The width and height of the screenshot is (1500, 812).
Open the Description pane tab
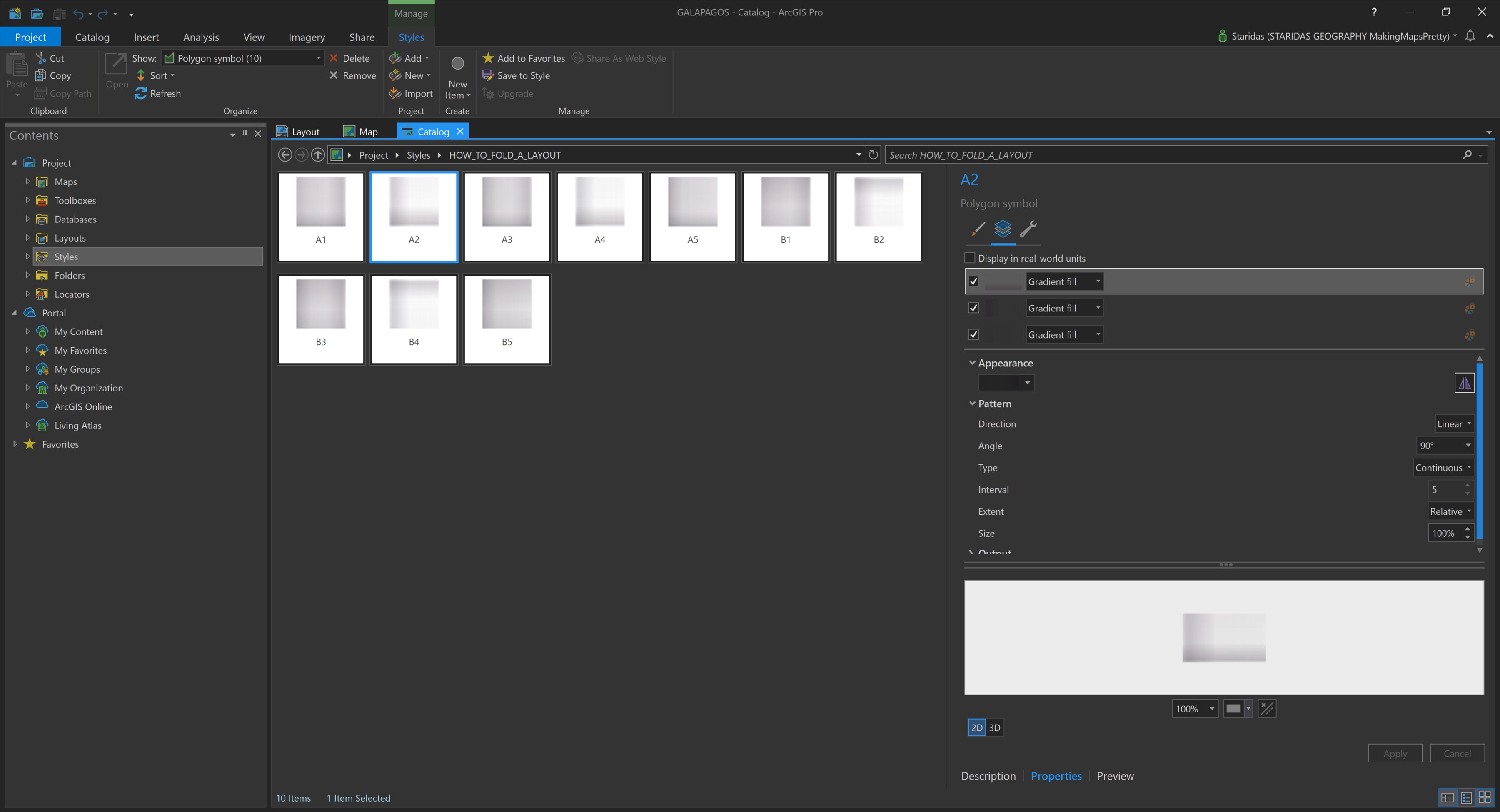click(x=988, y=776)
